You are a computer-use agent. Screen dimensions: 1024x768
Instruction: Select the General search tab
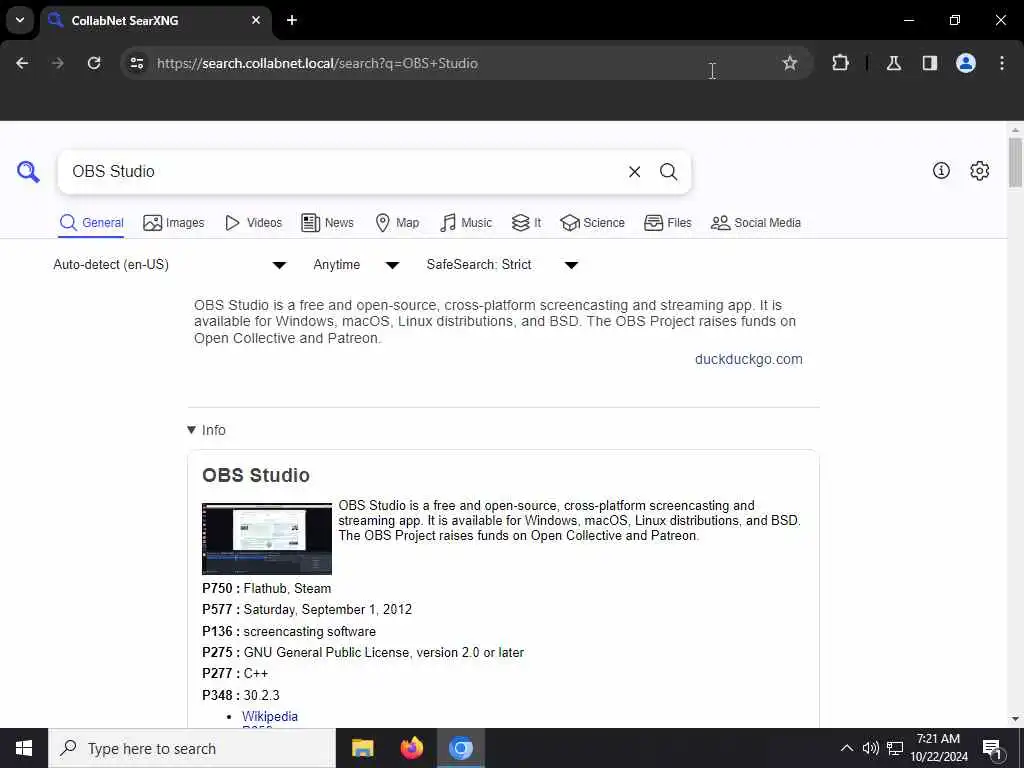[x=91, y=223]
